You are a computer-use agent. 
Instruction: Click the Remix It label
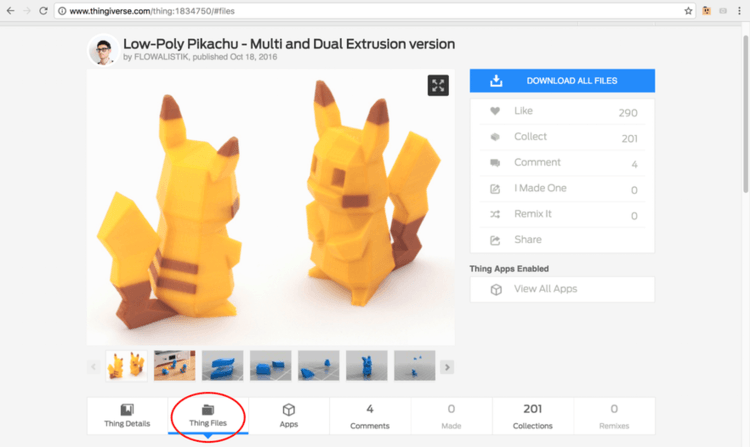pos(532,214)
